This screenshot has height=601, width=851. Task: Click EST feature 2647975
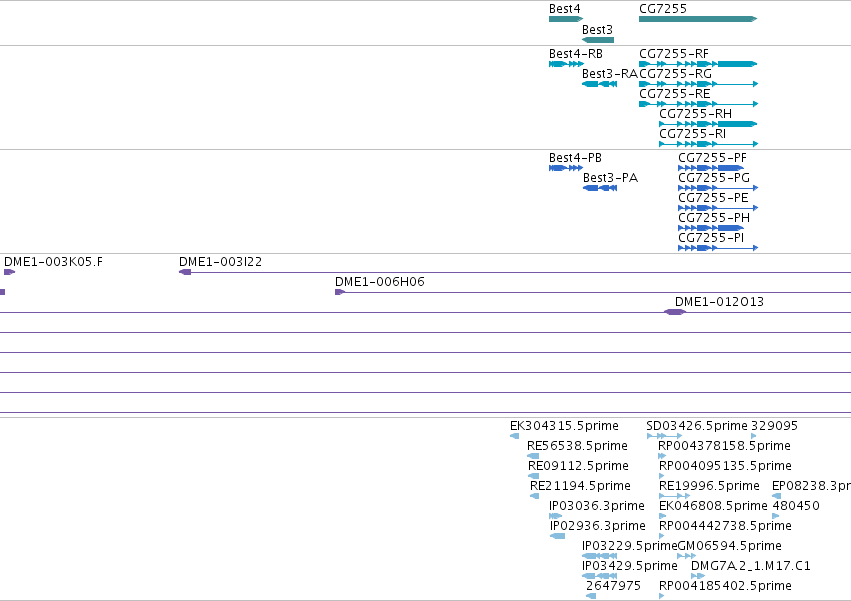[x=591, y=596]
